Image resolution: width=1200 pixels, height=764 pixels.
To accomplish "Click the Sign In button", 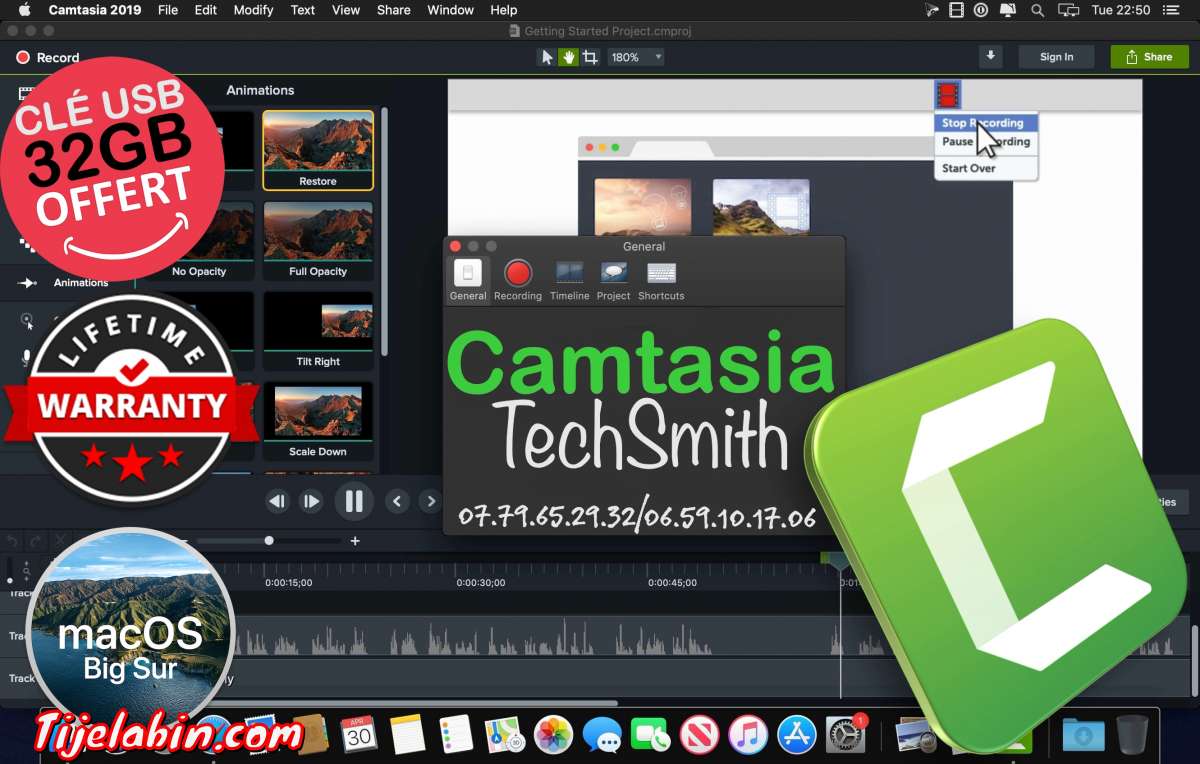I will point(1056,57).
